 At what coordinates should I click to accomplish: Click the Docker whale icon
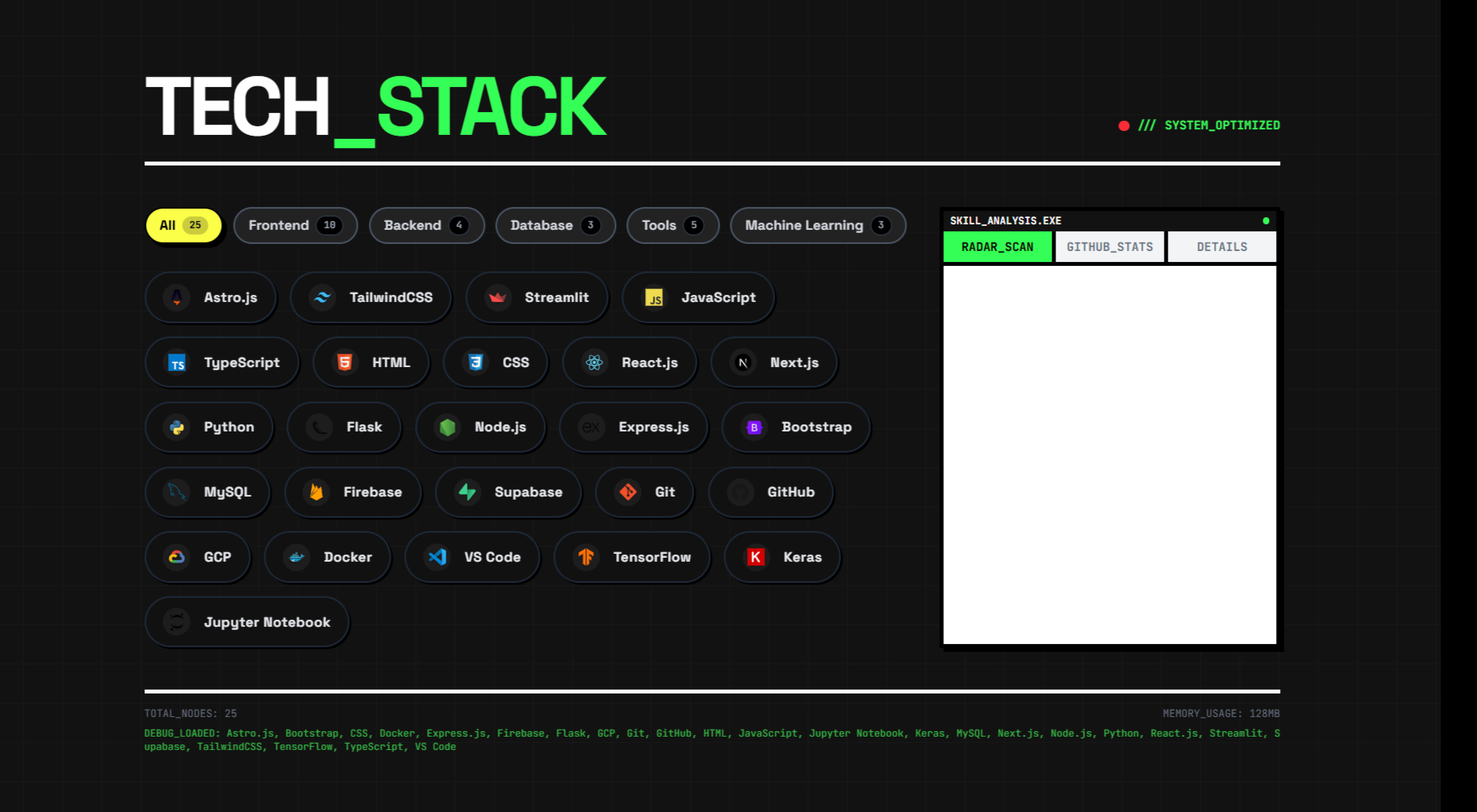click(297, 557)
